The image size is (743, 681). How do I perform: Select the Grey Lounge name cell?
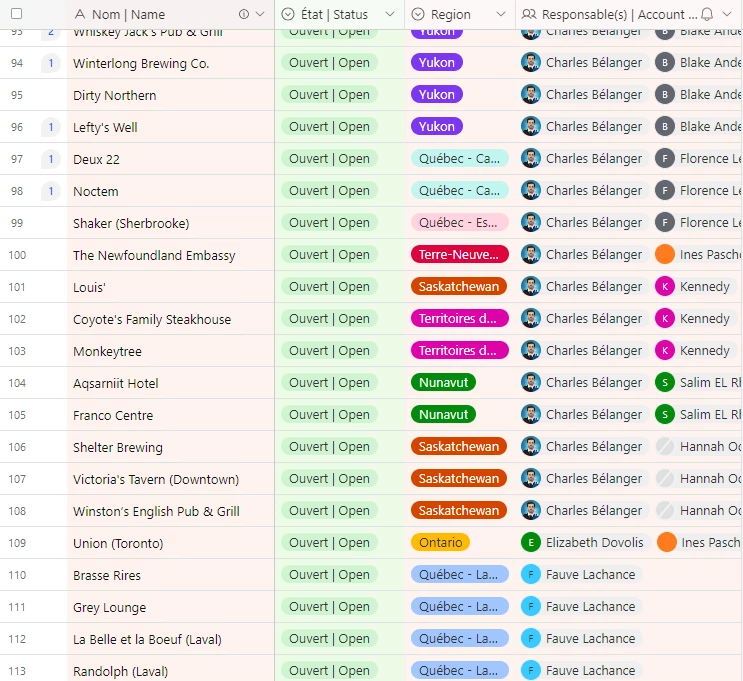(x=171, y=607)
